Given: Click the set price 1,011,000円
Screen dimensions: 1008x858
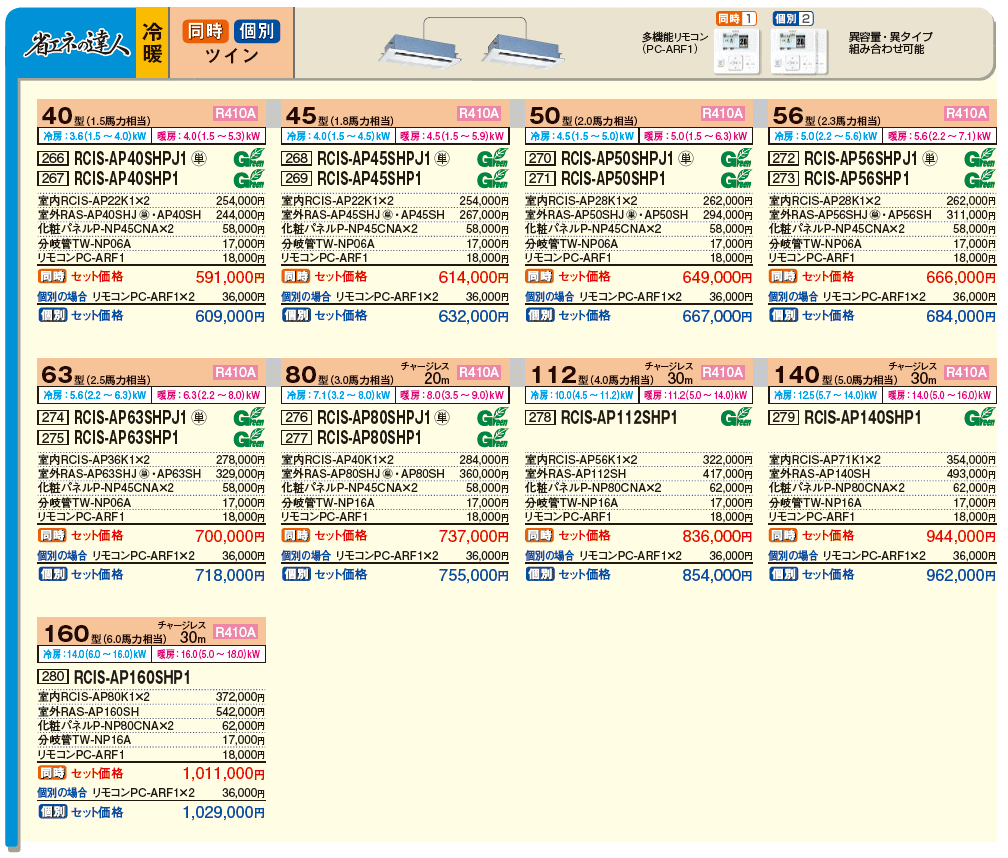Looking at the screenshot, I should (224, 773).
